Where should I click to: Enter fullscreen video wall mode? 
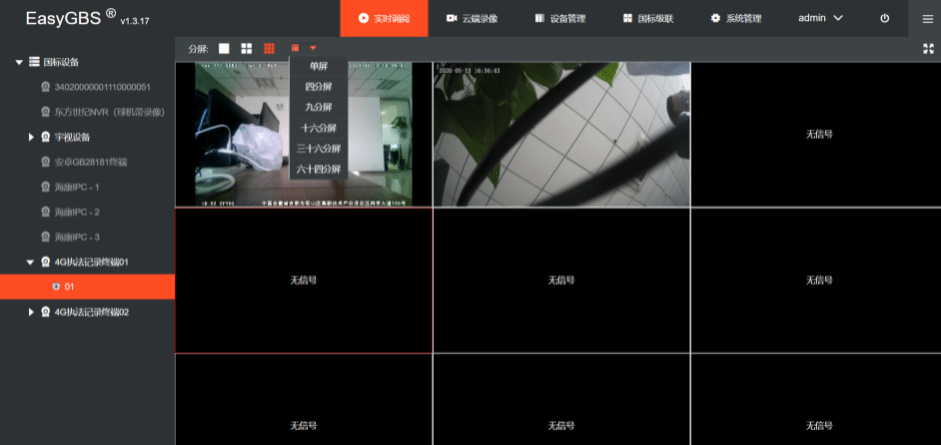(x=928, y=49)
